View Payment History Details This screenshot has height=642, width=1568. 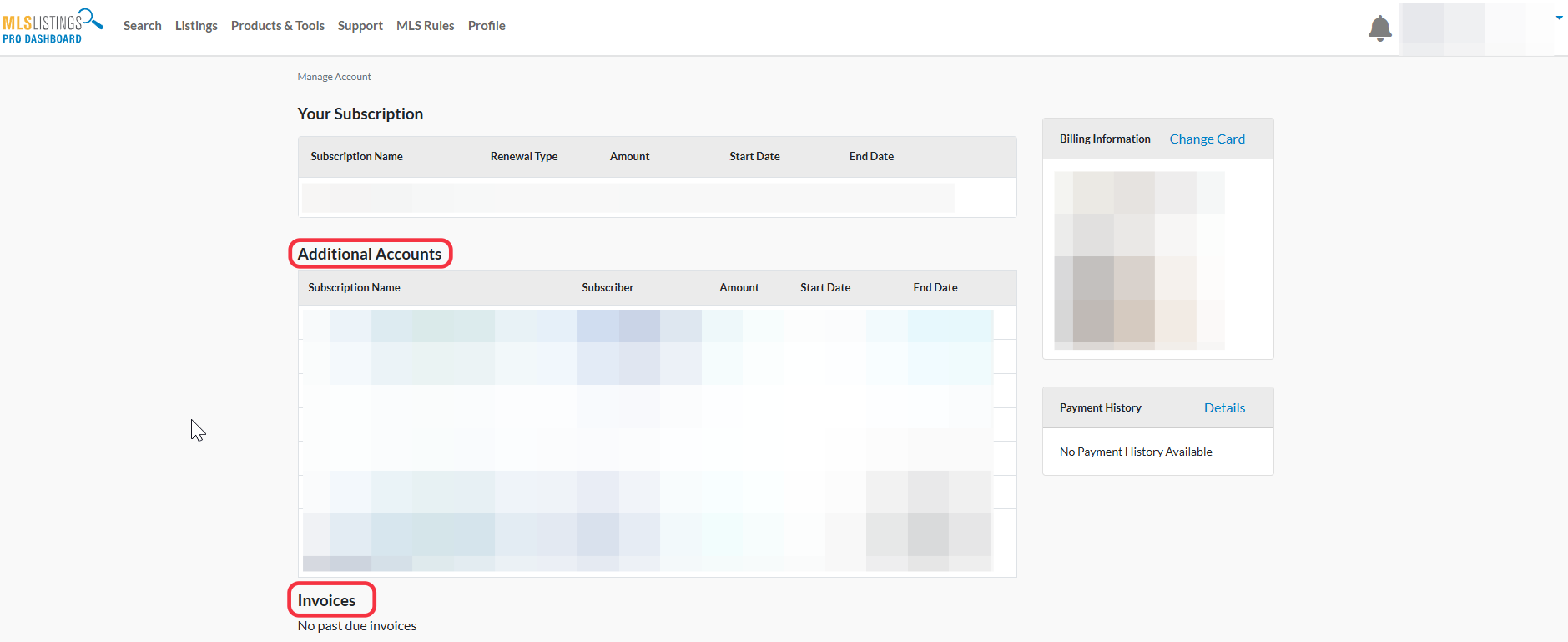1225,408
